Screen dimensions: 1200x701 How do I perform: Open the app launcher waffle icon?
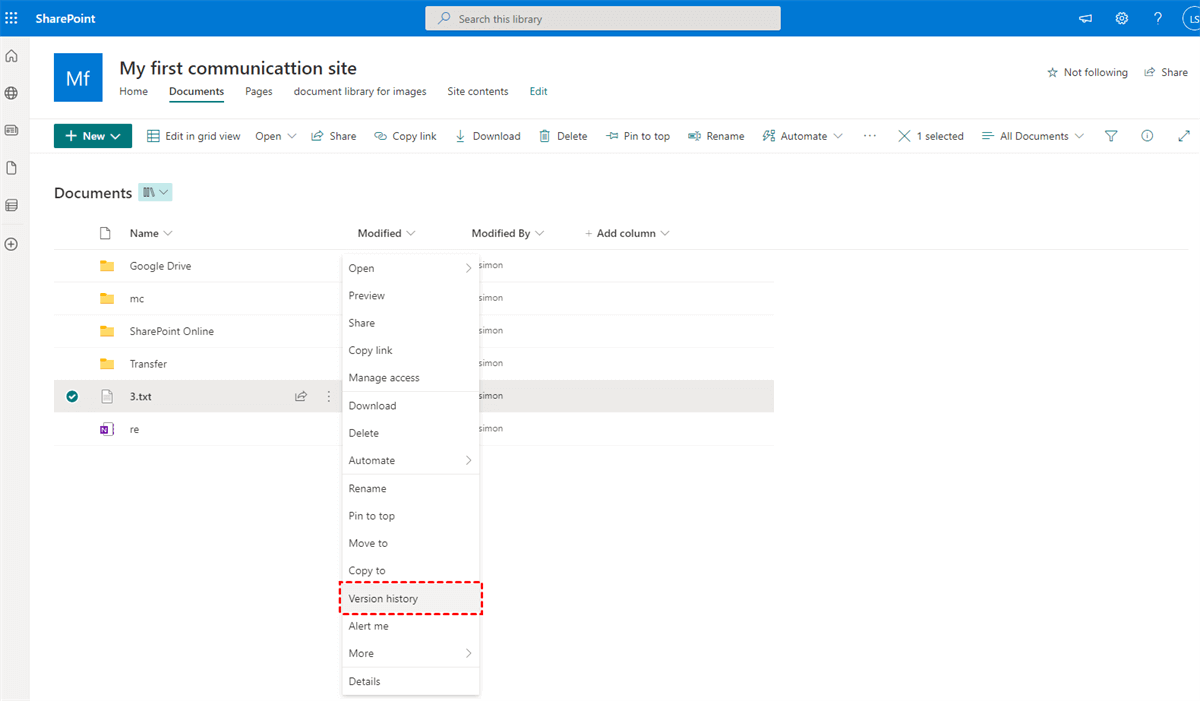[12, 18]
